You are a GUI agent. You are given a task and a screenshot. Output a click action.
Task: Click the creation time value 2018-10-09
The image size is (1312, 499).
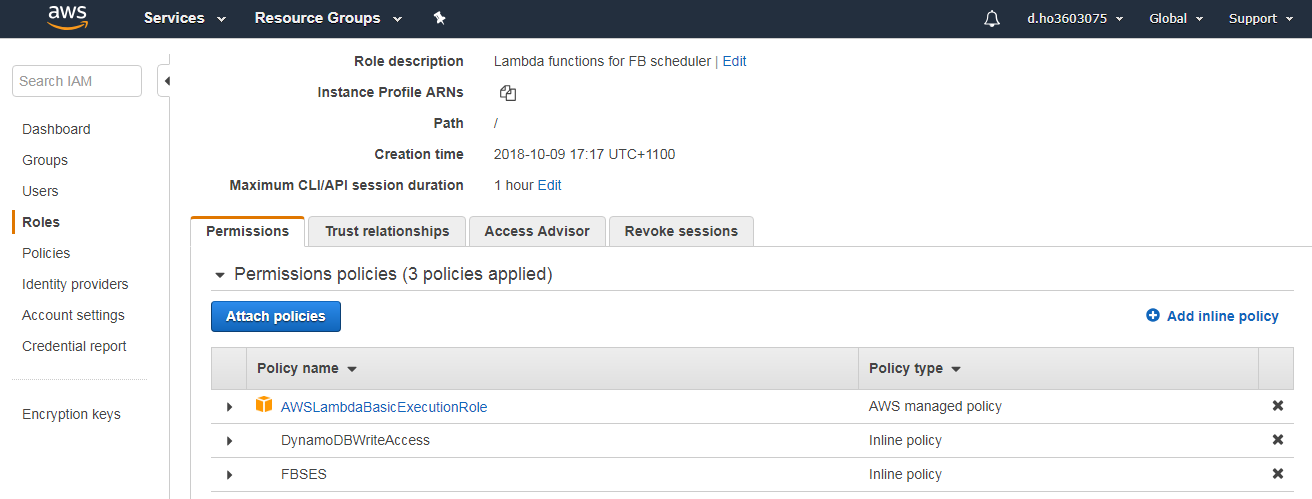(584, 154)
